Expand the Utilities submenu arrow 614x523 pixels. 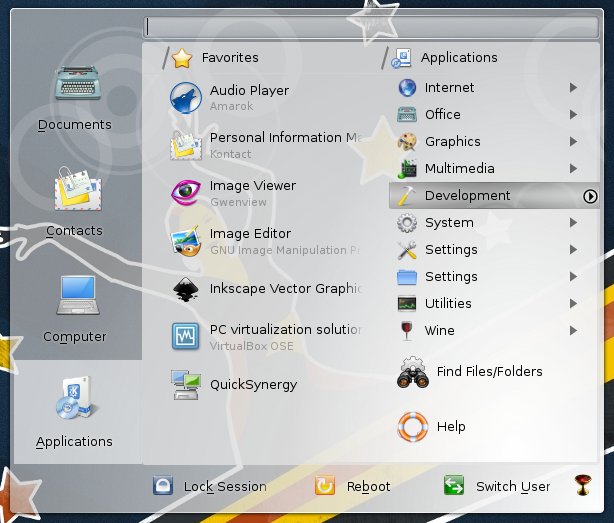(573, 304)
